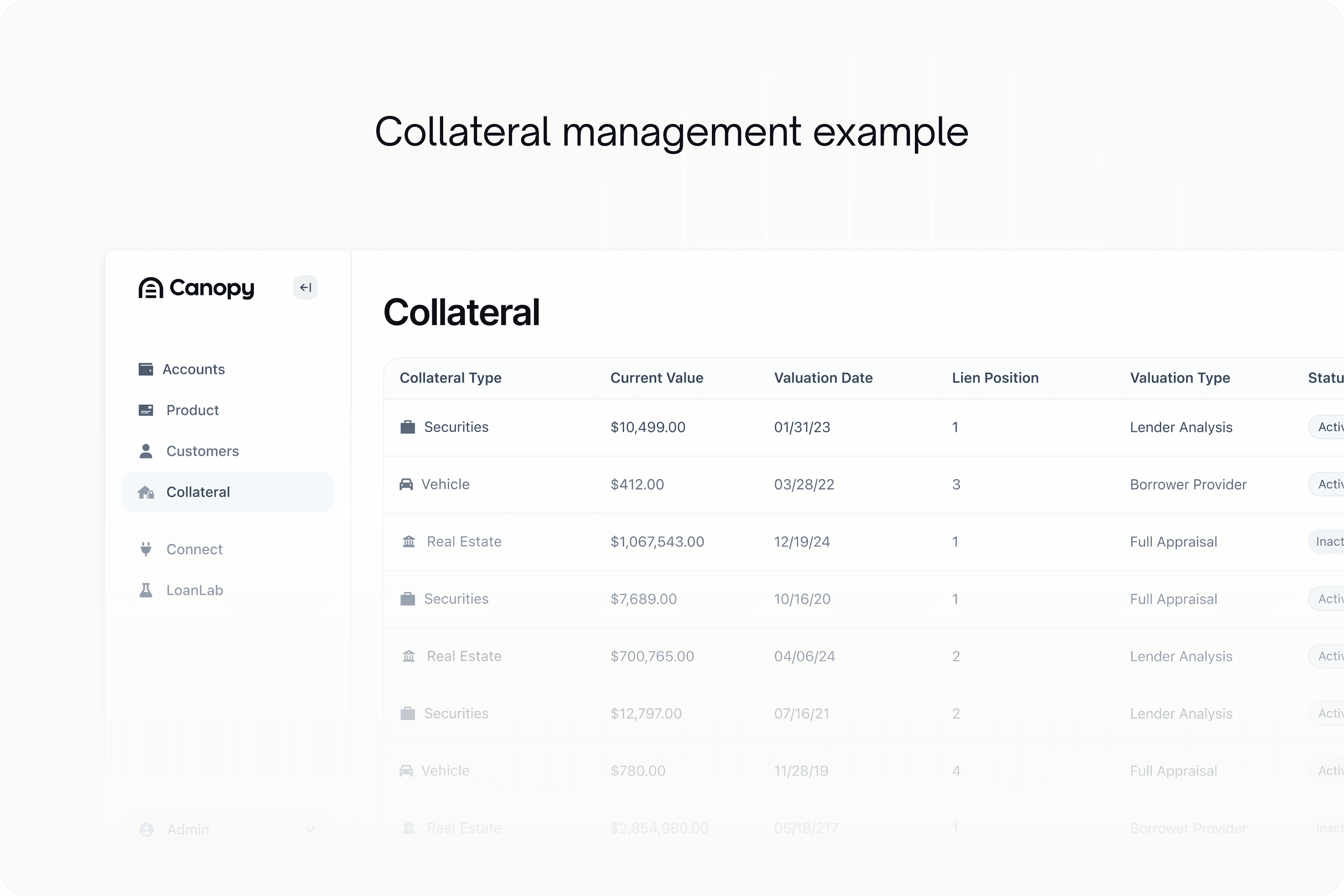The width and height of the screenshot is (1344, 896).
Task: Click the Connect plug icon
Action: click(x=146, y=549)
